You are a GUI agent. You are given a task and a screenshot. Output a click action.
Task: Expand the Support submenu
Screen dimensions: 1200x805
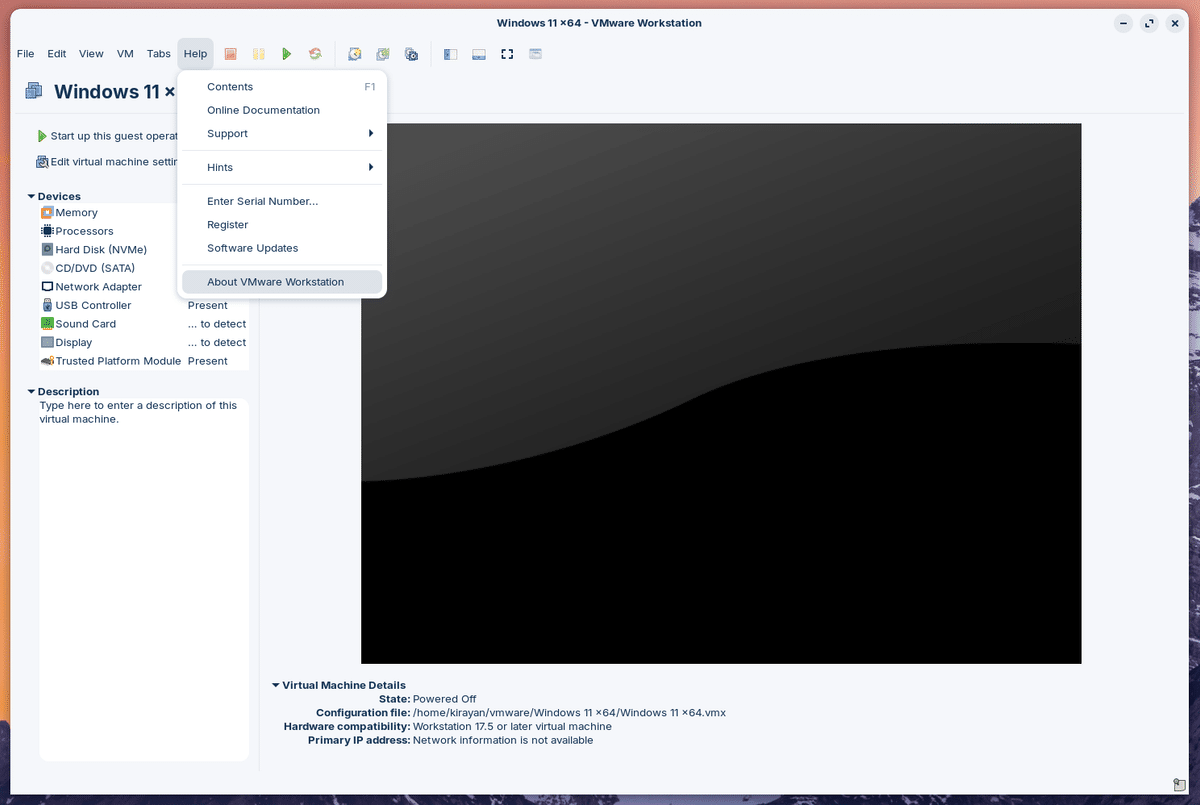[281, 134]
